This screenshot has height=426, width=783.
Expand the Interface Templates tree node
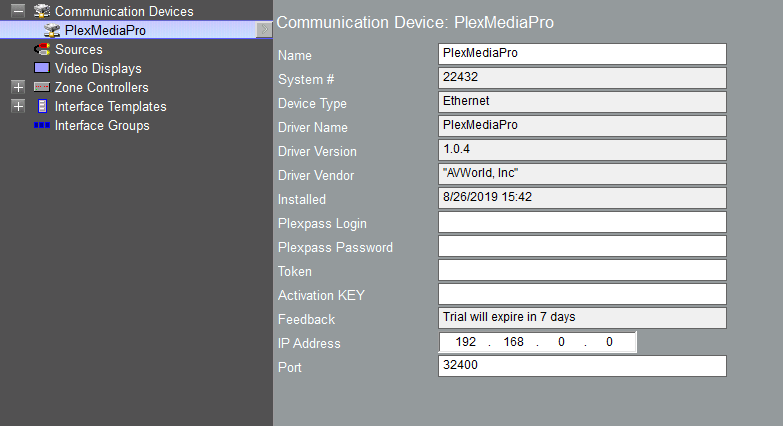pyautogui.click(x=18, y=106)
